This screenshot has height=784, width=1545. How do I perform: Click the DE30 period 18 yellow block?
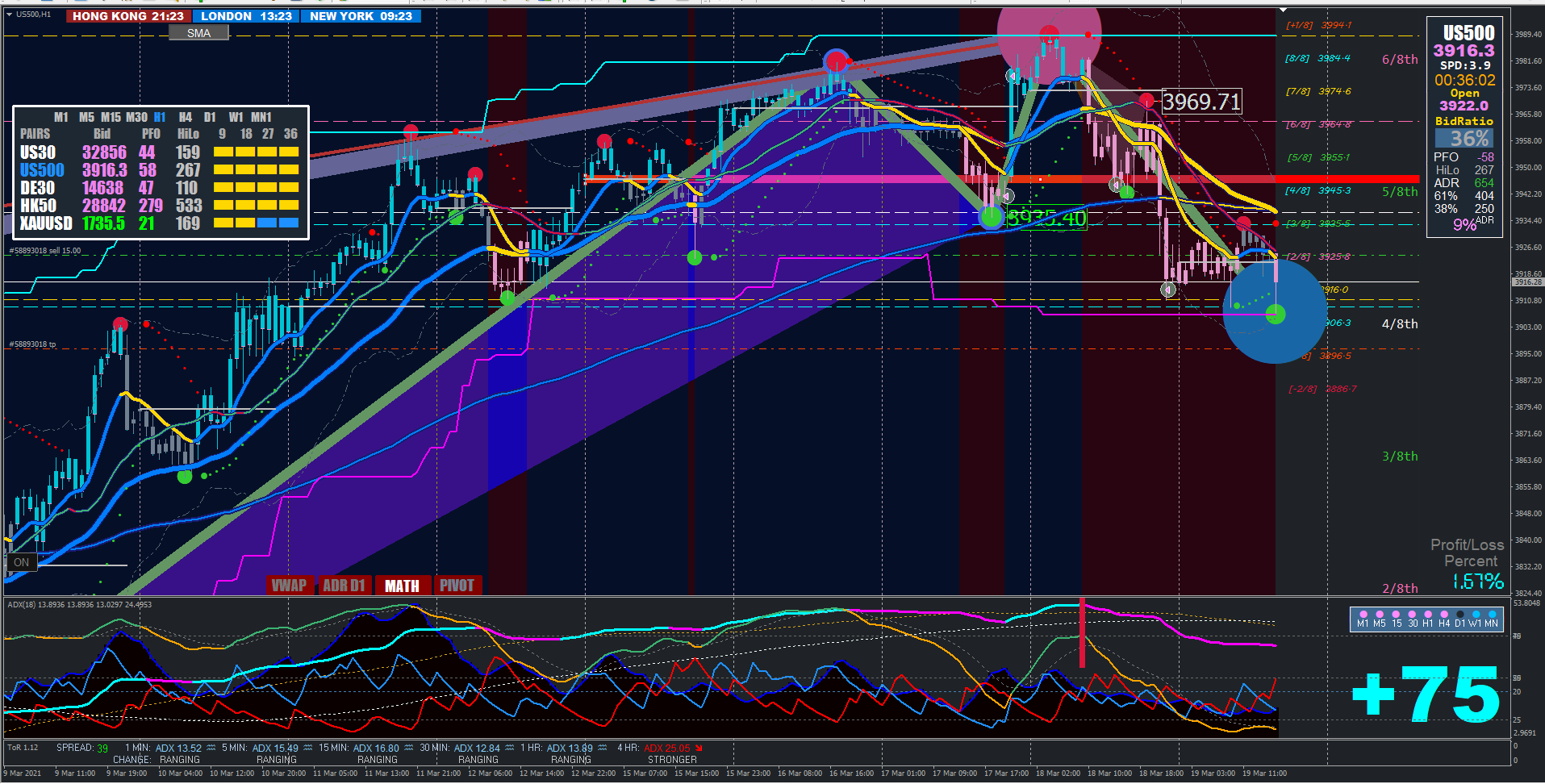click(x=245, y=187)
